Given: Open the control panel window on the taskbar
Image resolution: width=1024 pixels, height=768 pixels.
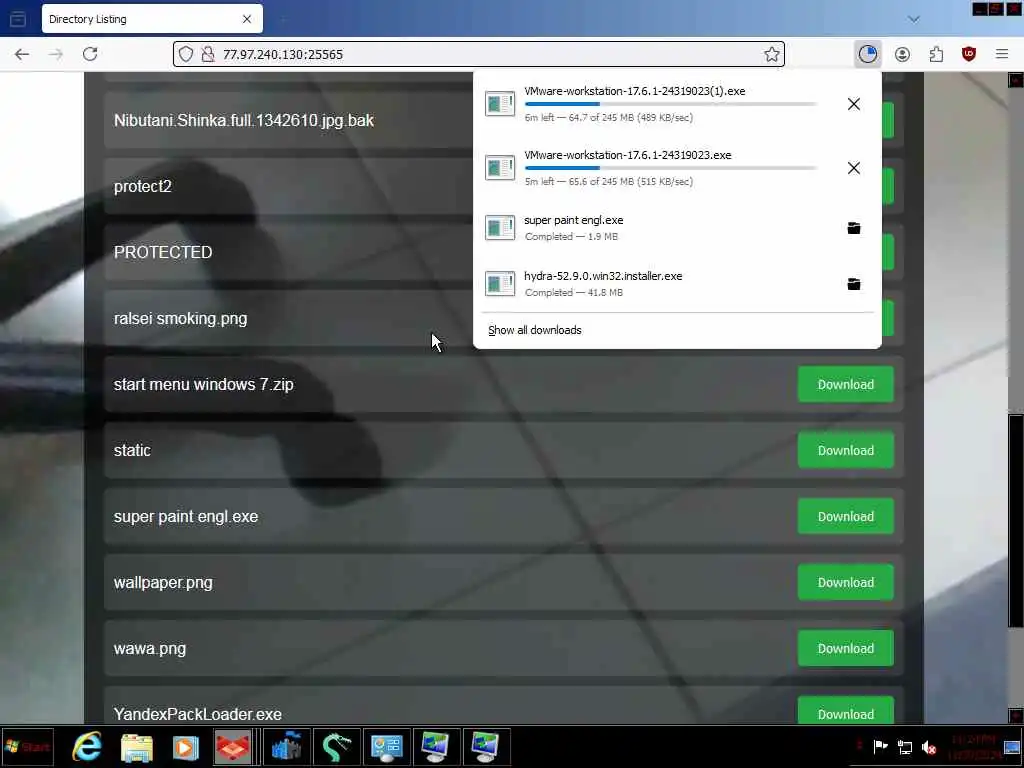Looking at the screenshot, I should point(387,747).
